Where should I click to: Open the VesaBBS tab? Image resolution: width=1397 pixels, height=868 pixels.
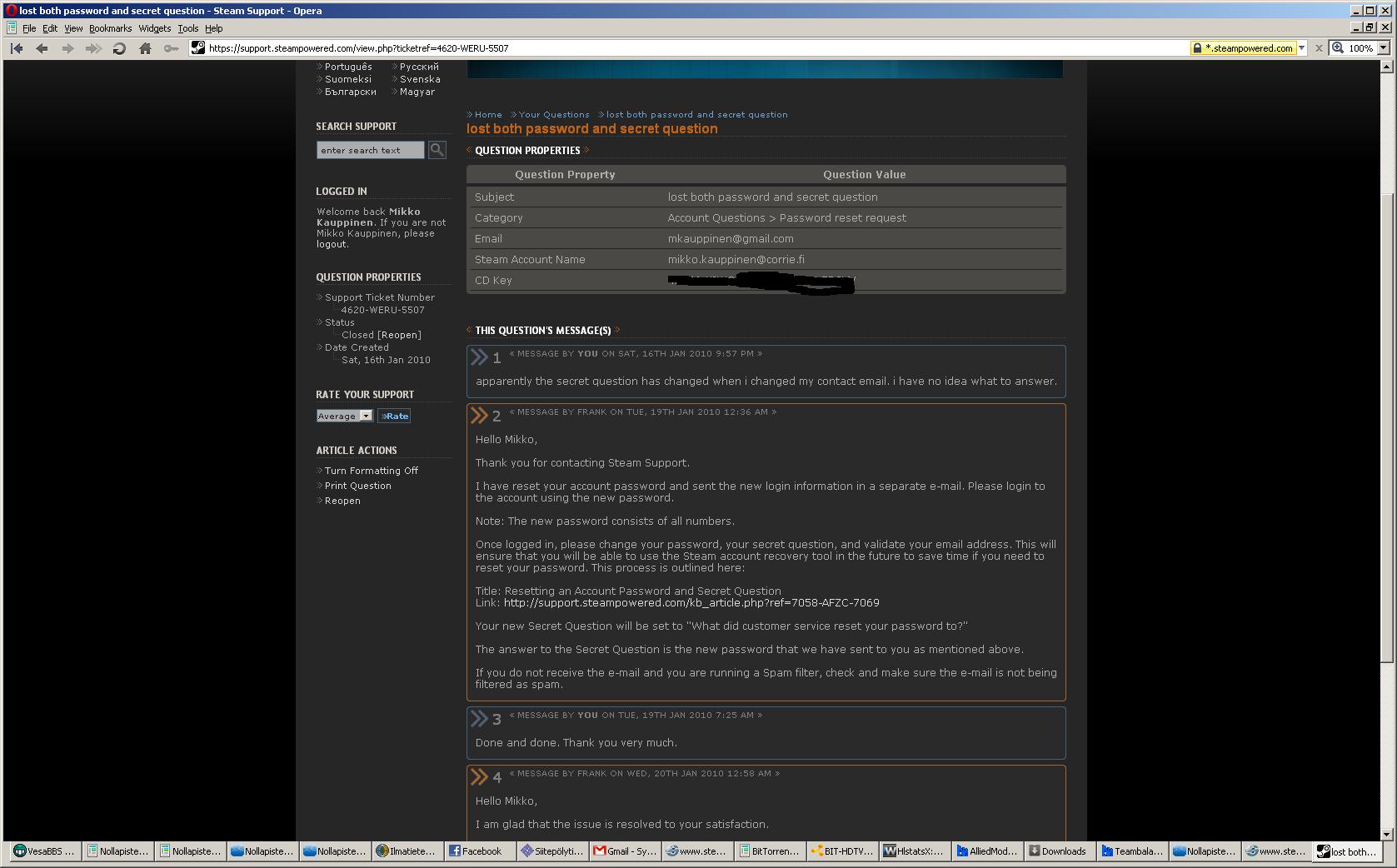44,851
